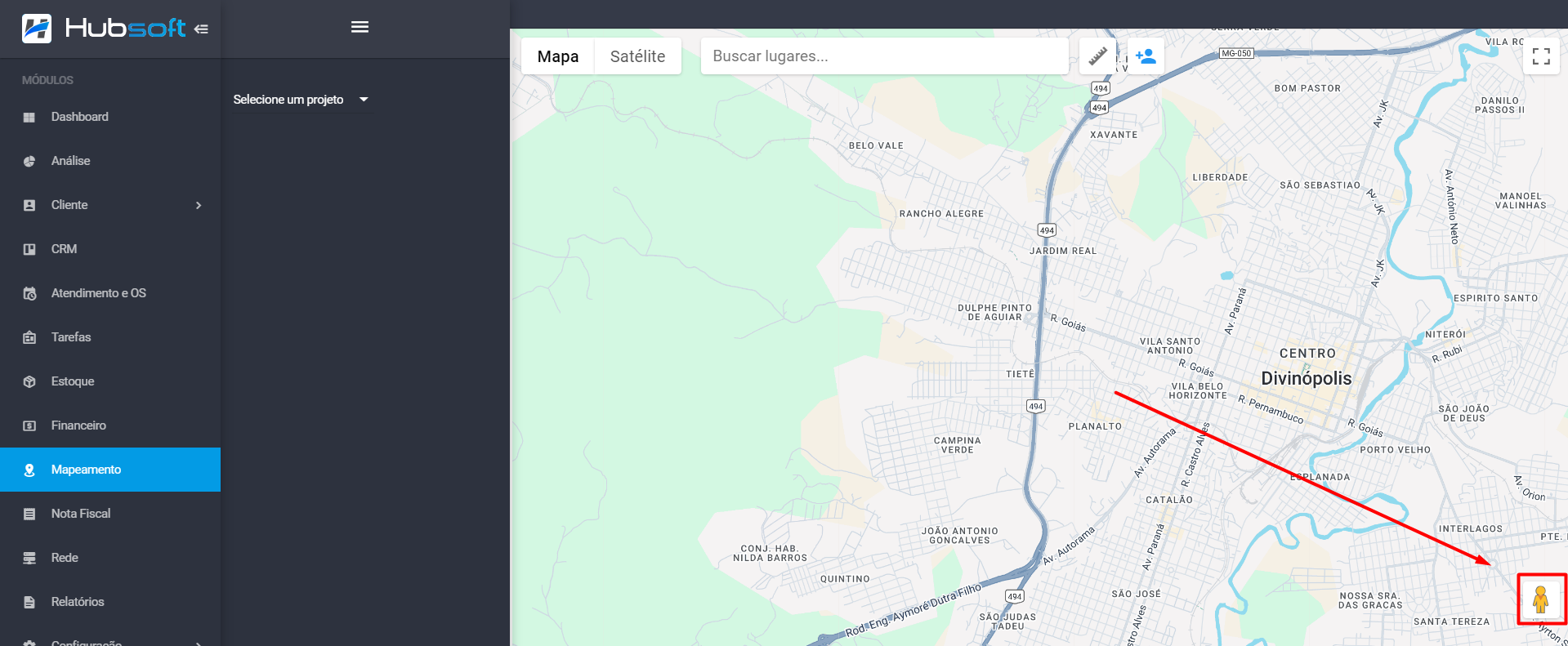Image resolution: width=1568 pixels, height=646 pixels.
Task: Click the SANTA TEREZA neighborhood label
Action: click(1451, 621)
